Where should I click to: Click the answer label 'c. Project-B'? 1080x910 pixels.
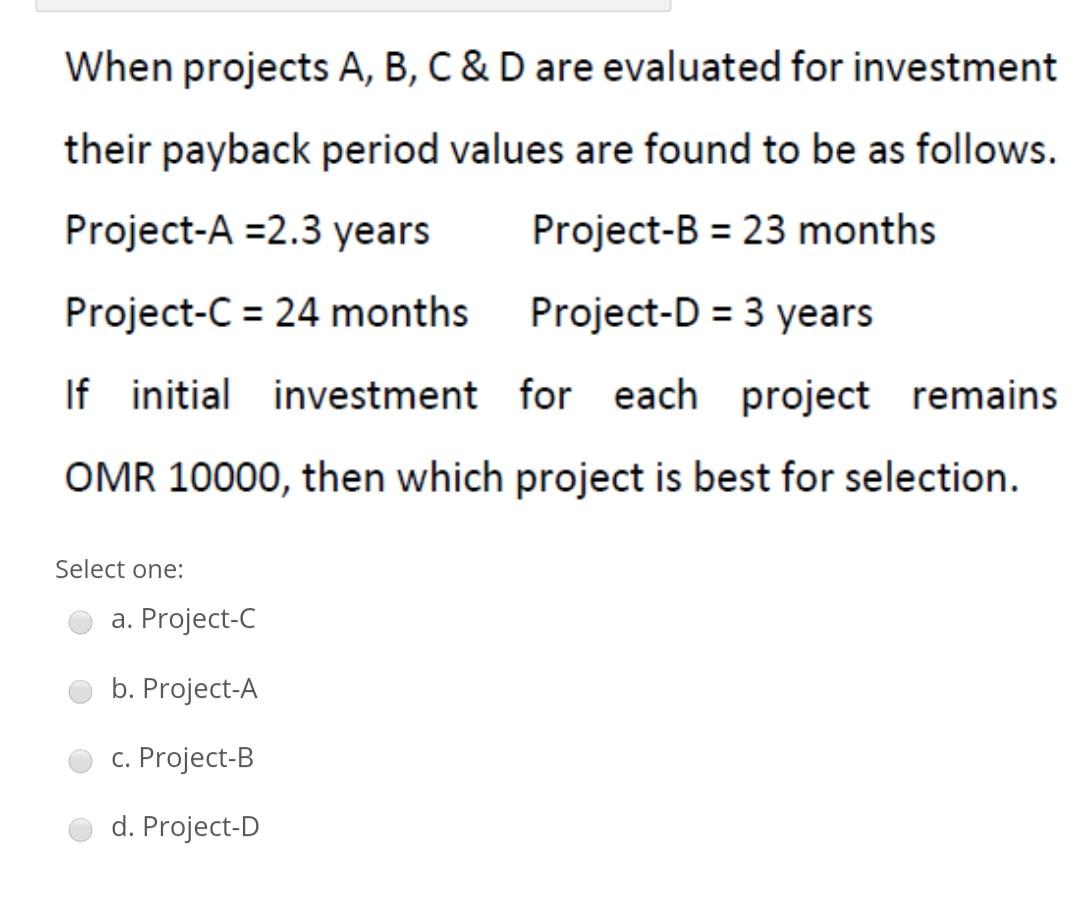183,758
